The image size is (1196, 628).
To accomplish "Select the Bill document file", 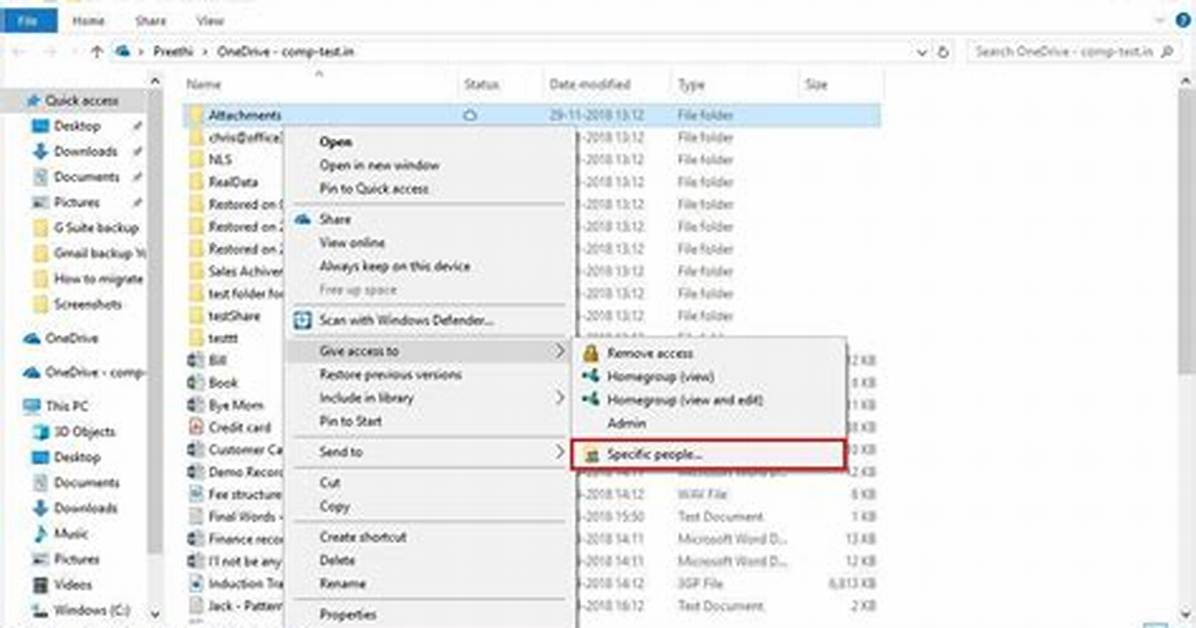I will 217,360.
